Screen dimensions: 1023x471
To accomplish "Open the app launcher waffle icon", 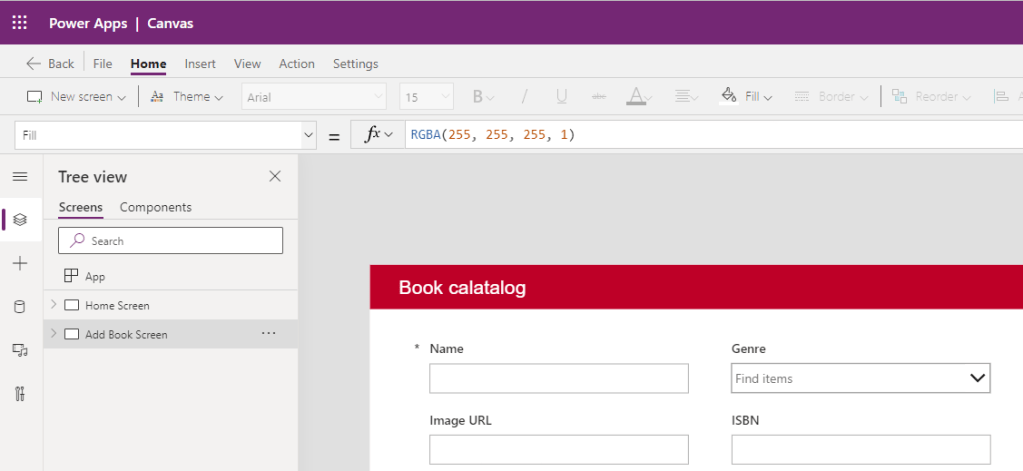I will pos(20,23).
